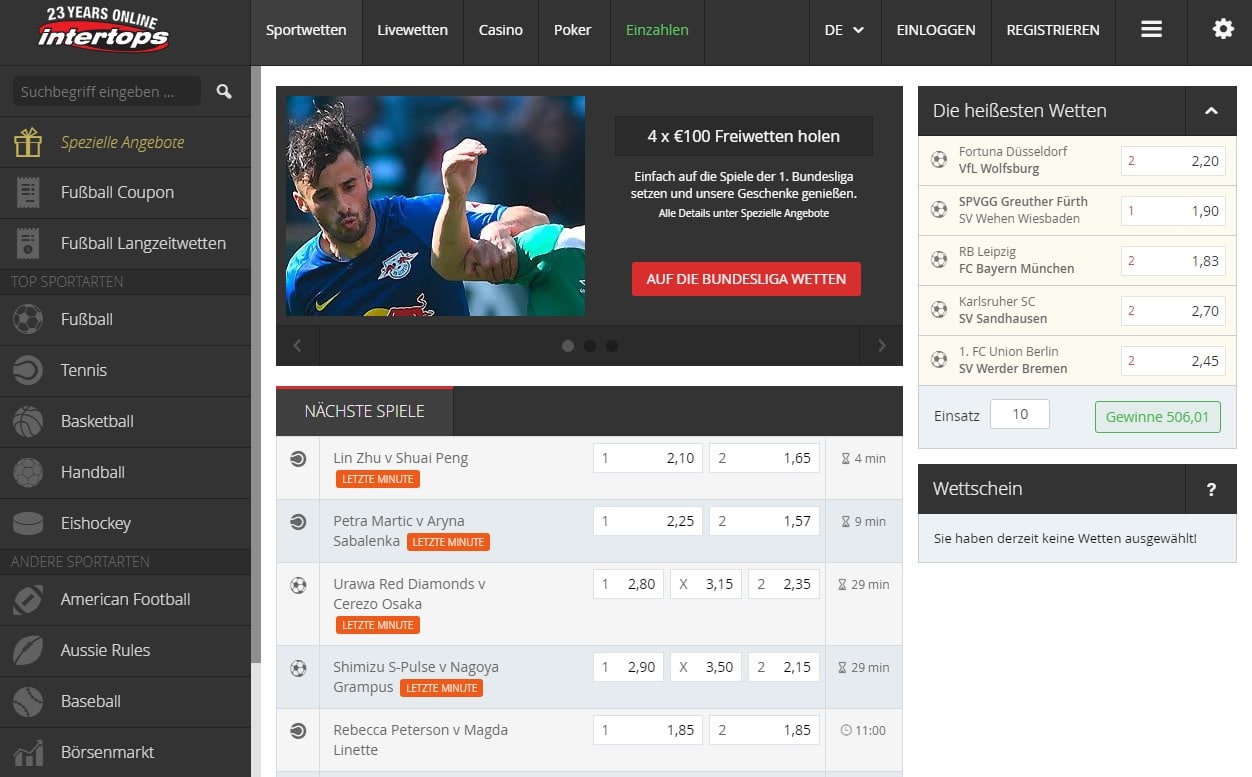Click the Tennis sidebar icon
Screen dimensions: 1252x777
point(28,371)
